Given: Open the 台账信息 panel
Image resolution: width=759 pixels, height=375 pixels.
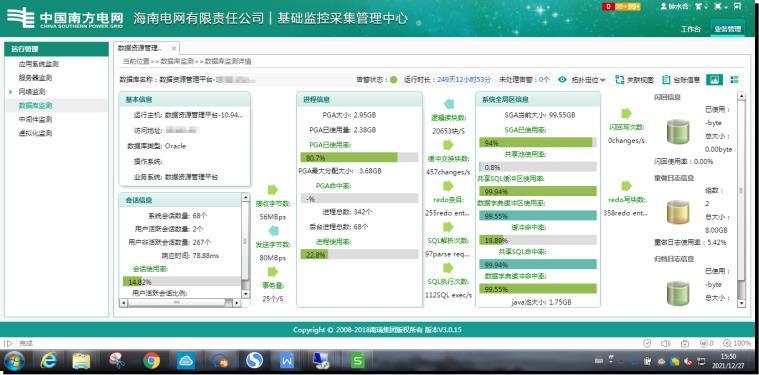Looking at the screenshot, I should (x=681, y=80).
